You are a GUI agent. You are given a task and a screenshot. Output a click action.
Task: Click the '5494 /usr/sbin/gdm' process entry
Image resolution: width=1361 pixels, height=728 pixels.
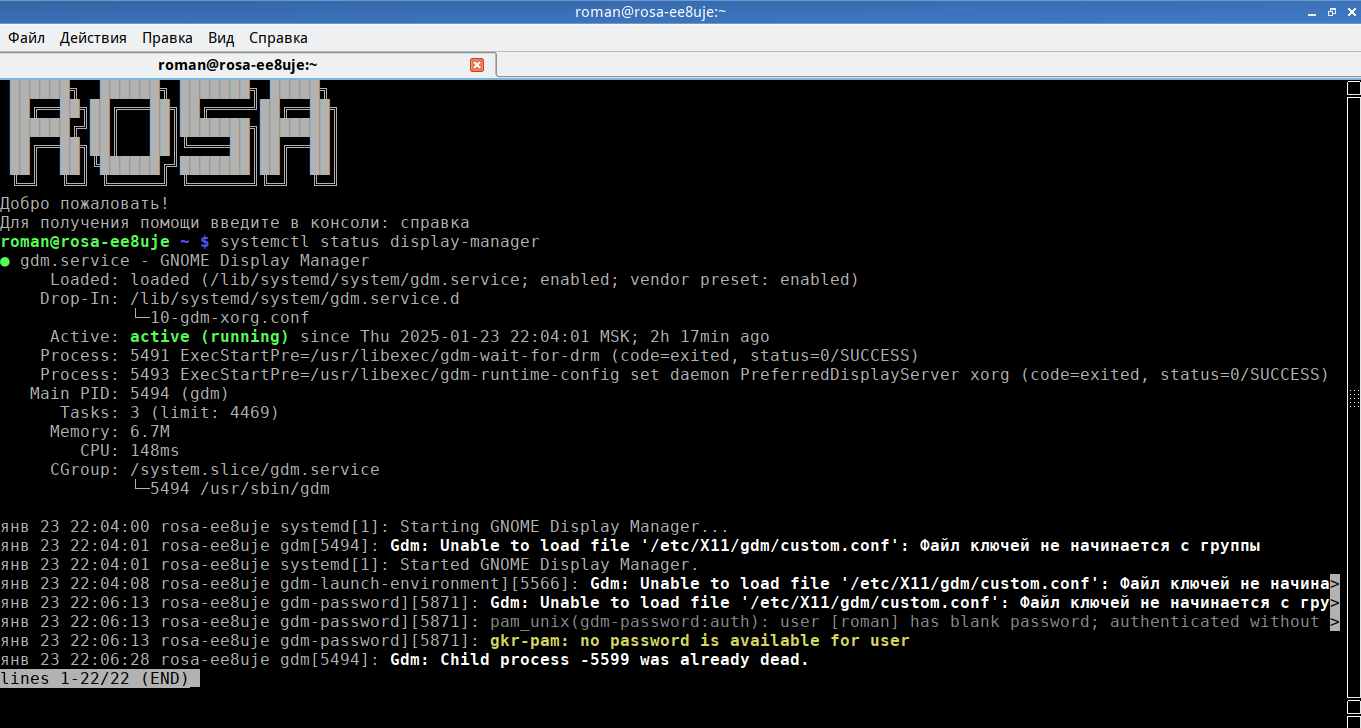pyautogui.click(x=240, y=489)
